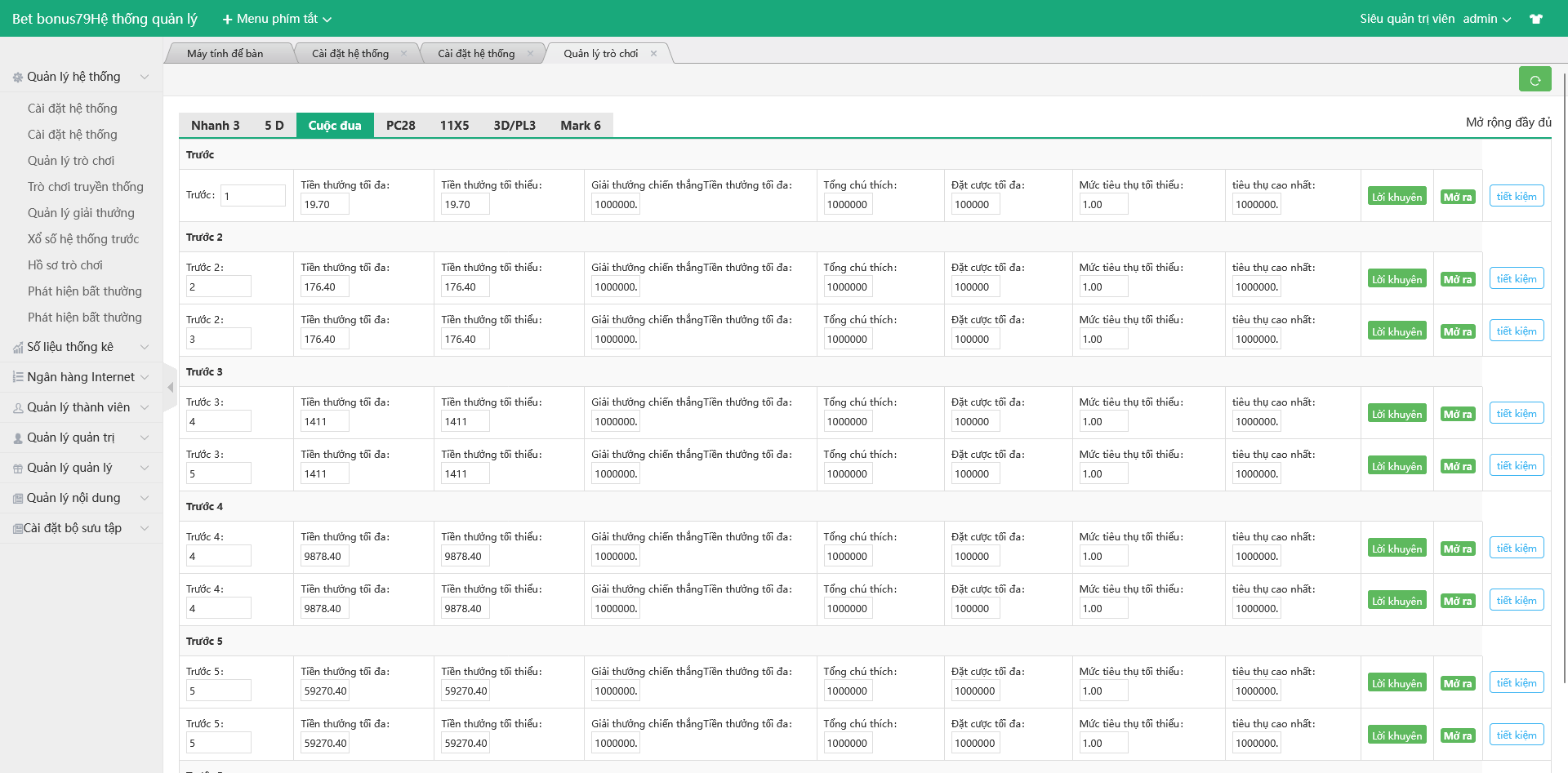
Task: Close the second Cài đặt hệ thống tab
Action: (530, 54)
